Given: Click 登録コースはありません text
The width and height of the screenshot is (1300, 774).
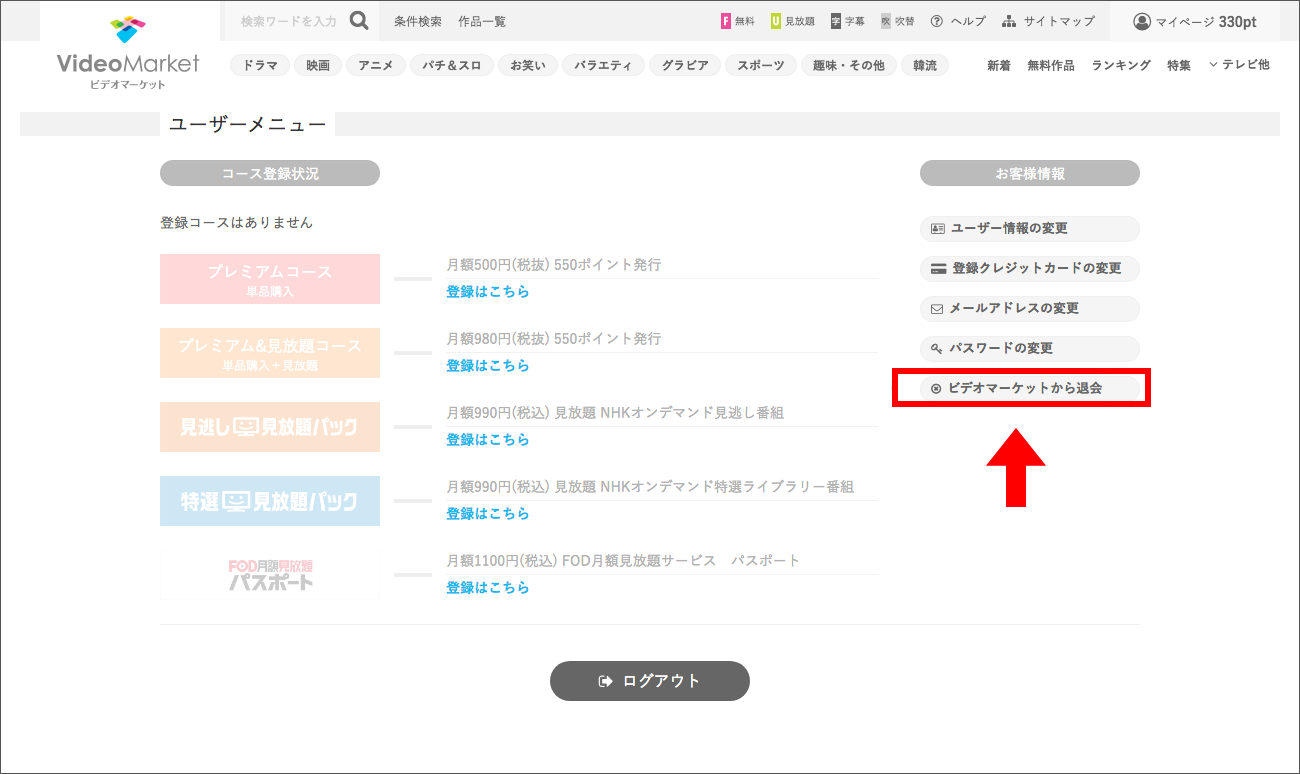Looking at the screenshot, I should coord(237,222).
